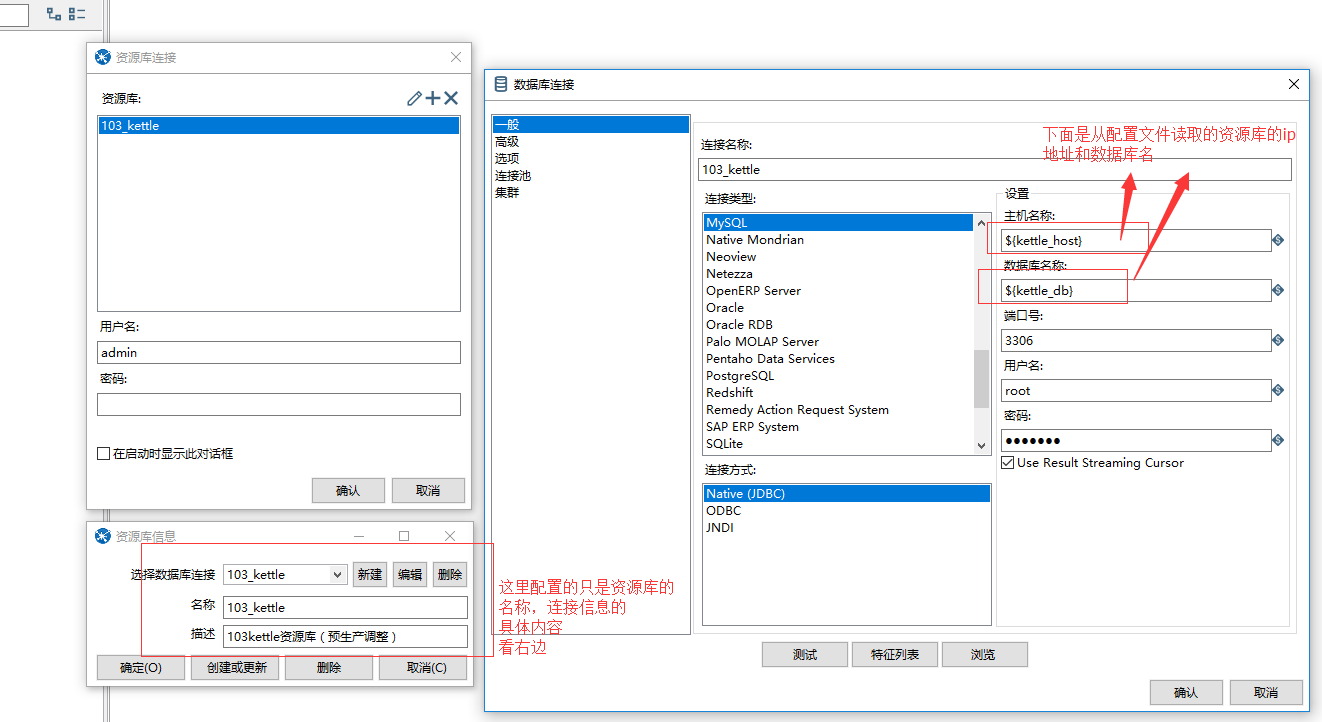Click the 确定(O) button
1322x722 pixels.
(141, 668)
